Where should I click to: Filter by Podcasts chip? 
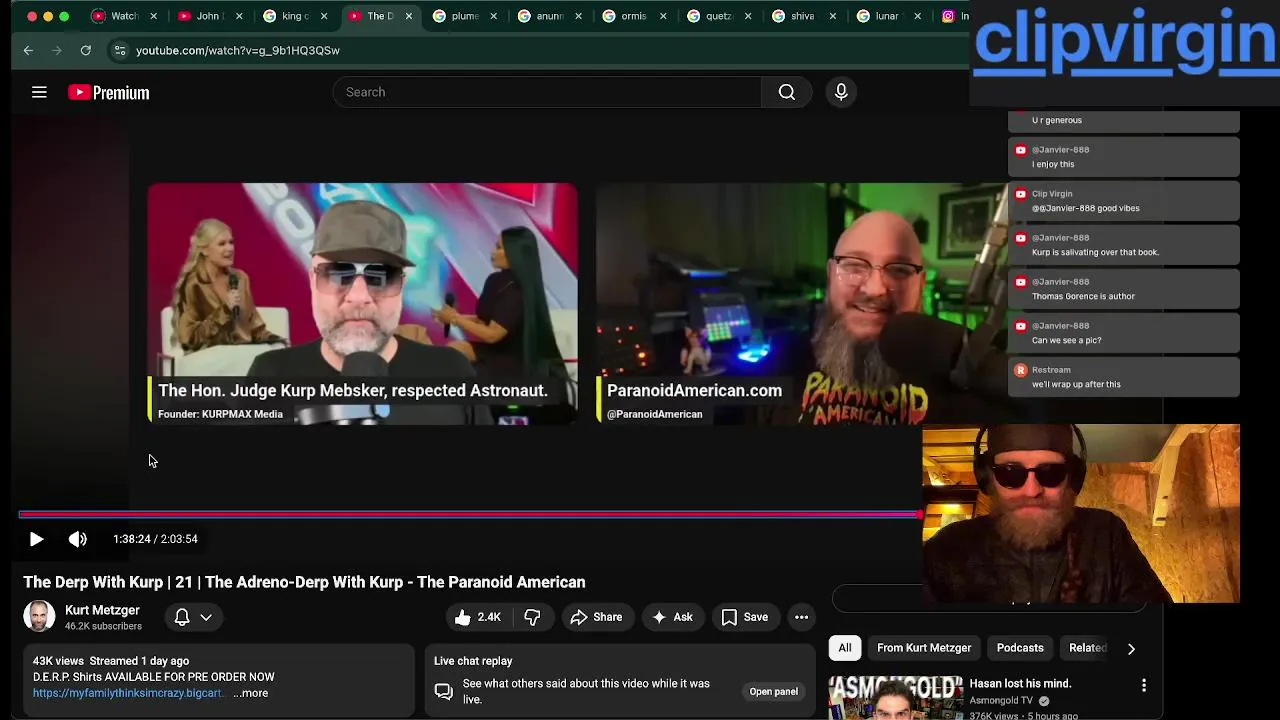click(x=1020, y=648)
